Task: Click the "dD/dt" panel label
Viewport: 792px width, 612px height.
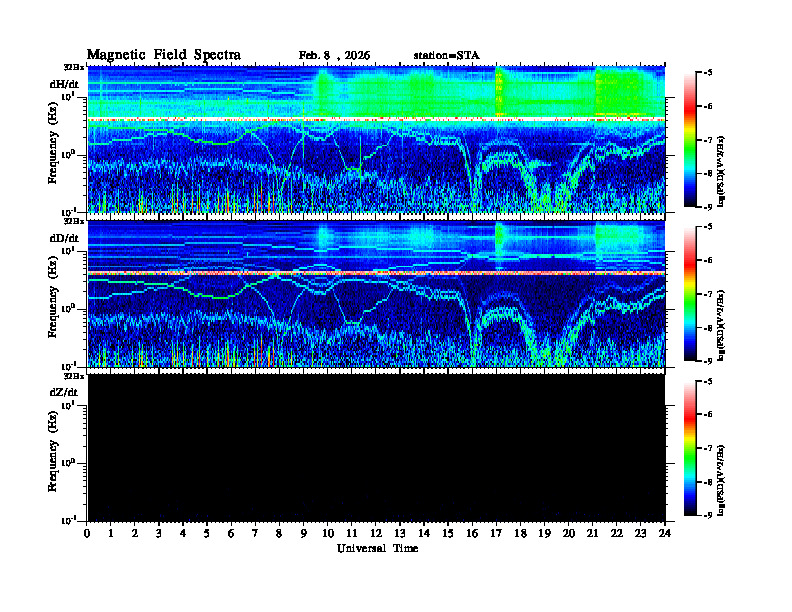Action: (x=64, y=238)
